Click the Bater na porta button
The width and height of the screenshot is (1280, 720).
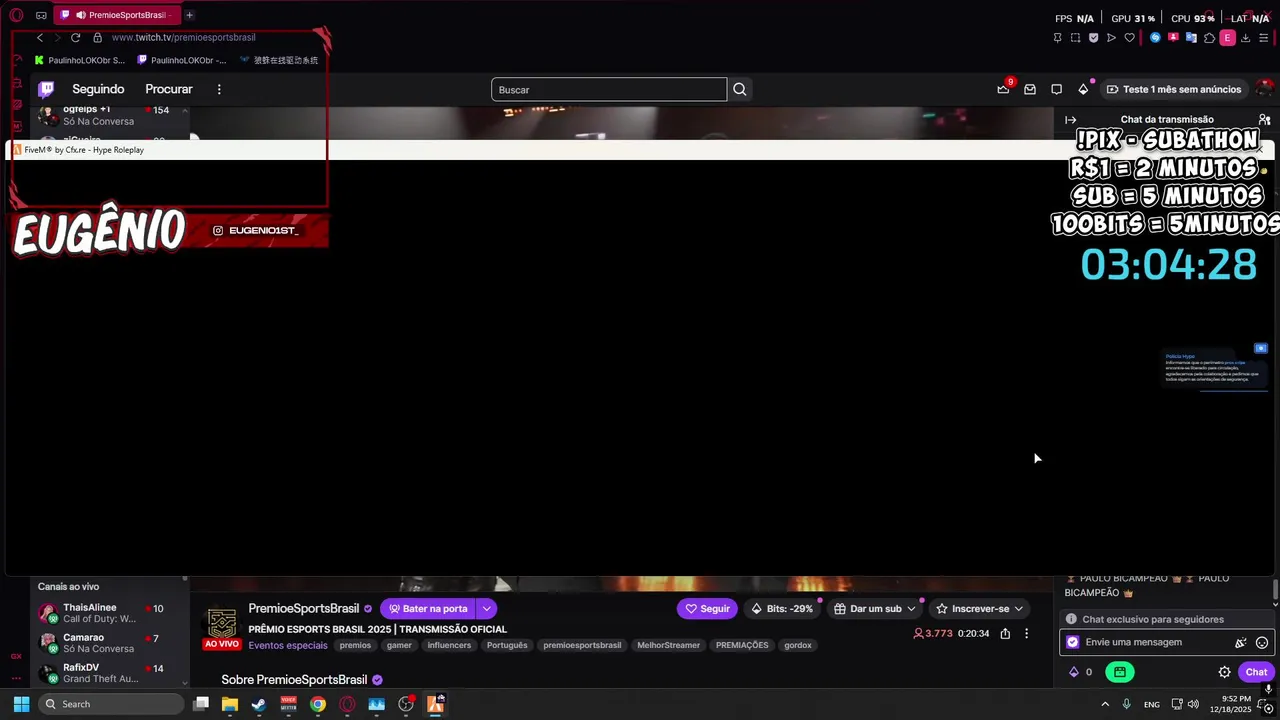(x=428, y=608)
